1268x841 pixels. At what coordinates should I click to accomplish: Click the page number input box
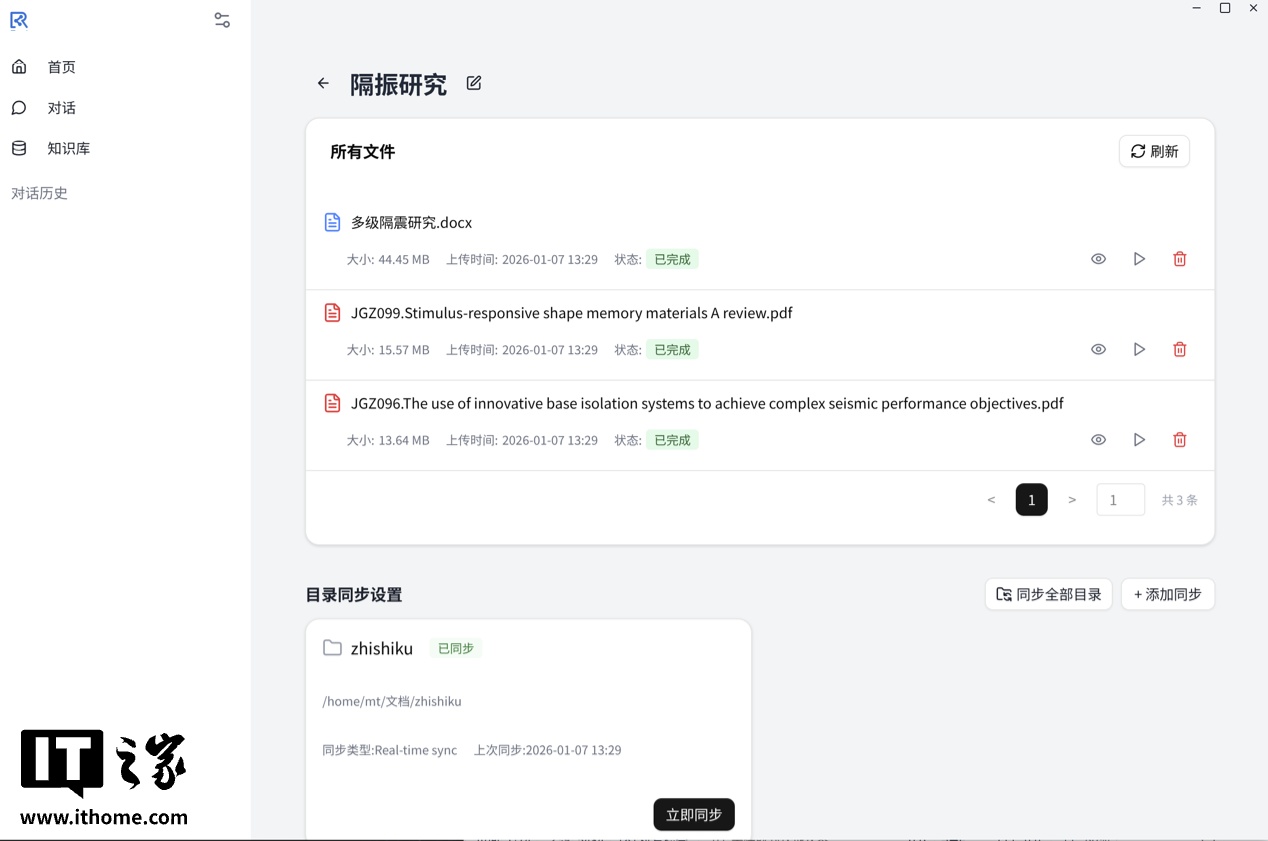point(1120,499)
